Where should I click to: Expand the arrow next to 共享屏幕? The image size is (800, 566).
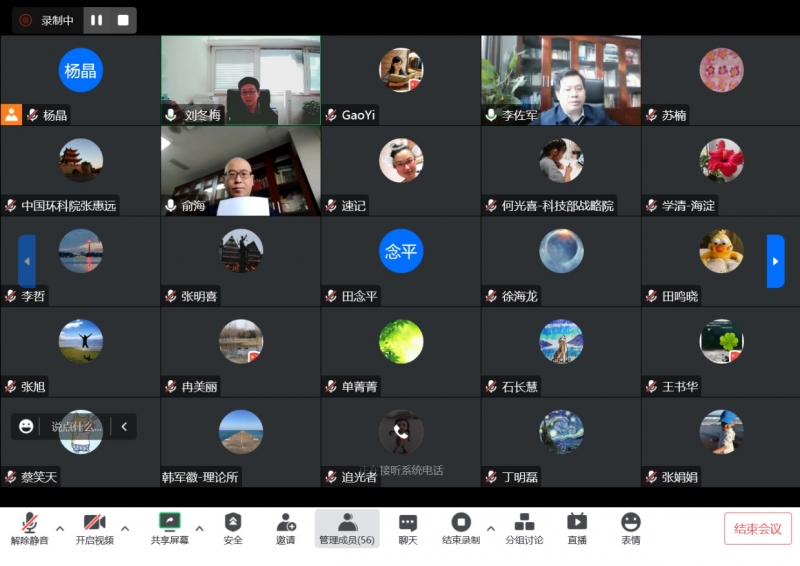click(x=200, y=528)
